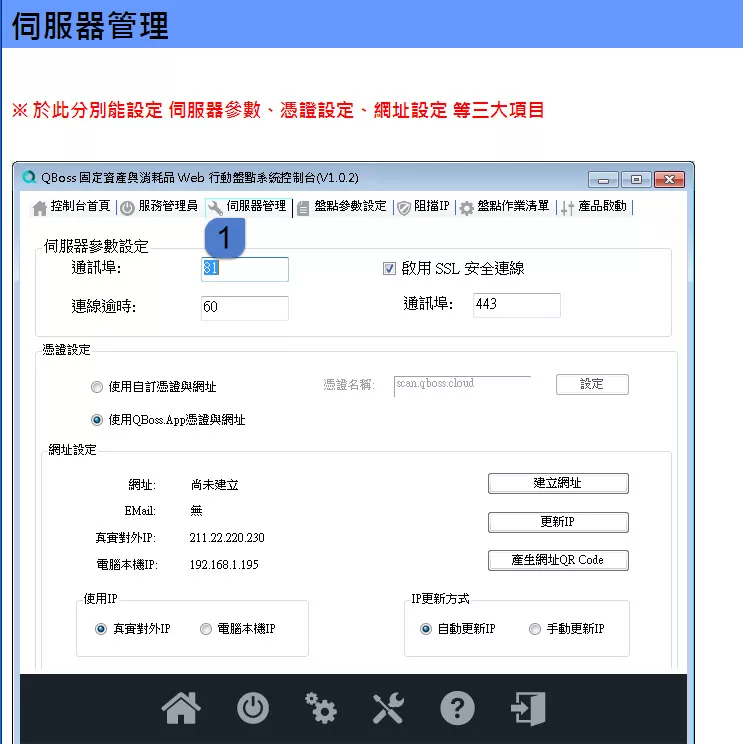Select 手動更新IP radio option
Image resolution: width=743 pixels, height=744 pixels.
[535, 629]
